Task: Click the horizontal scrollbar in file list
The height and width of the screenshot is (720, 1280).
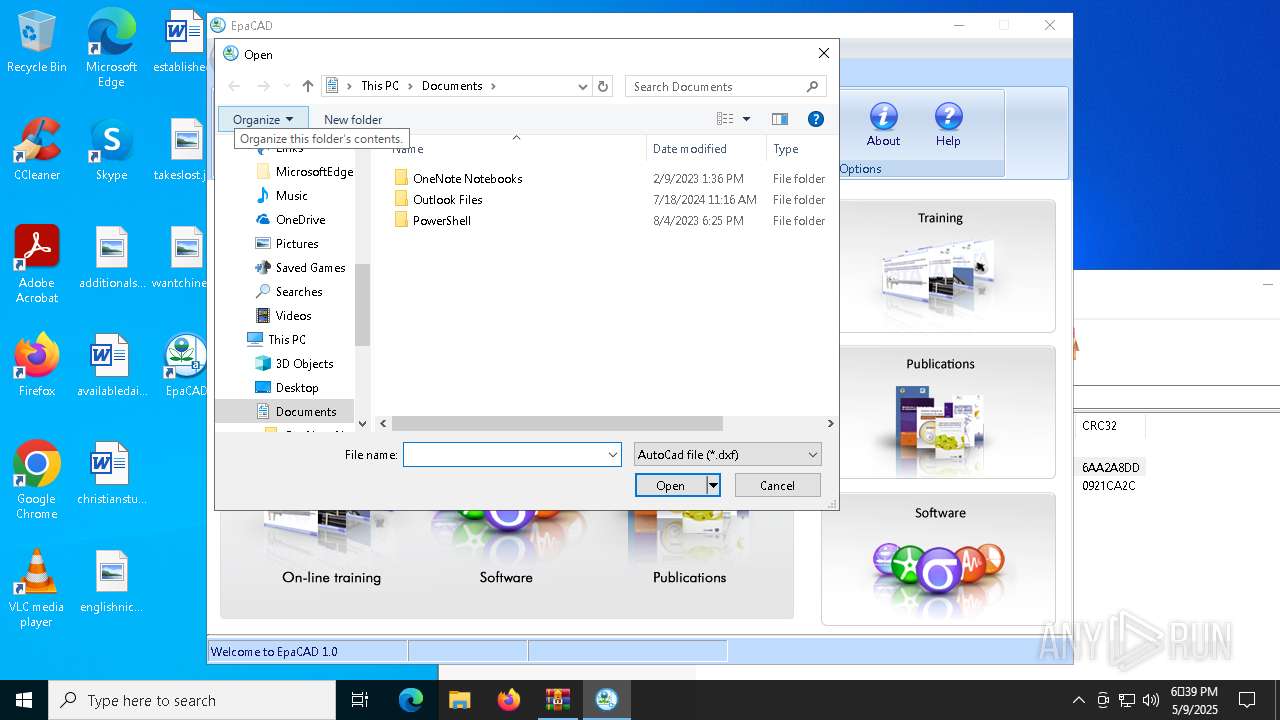Action: (556, 423)
